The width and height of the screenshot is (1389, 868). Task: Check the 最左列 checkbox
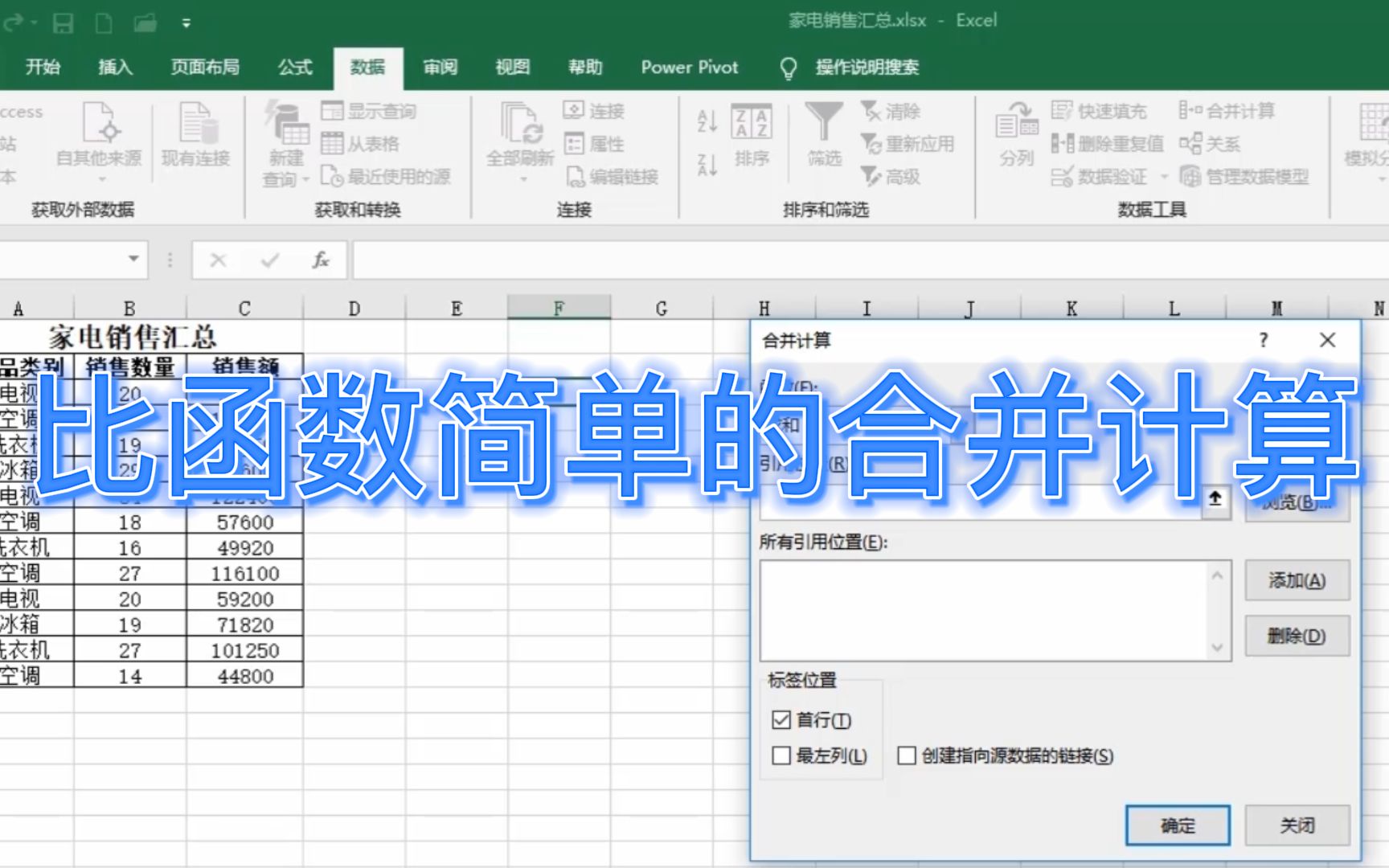[781, 755]
